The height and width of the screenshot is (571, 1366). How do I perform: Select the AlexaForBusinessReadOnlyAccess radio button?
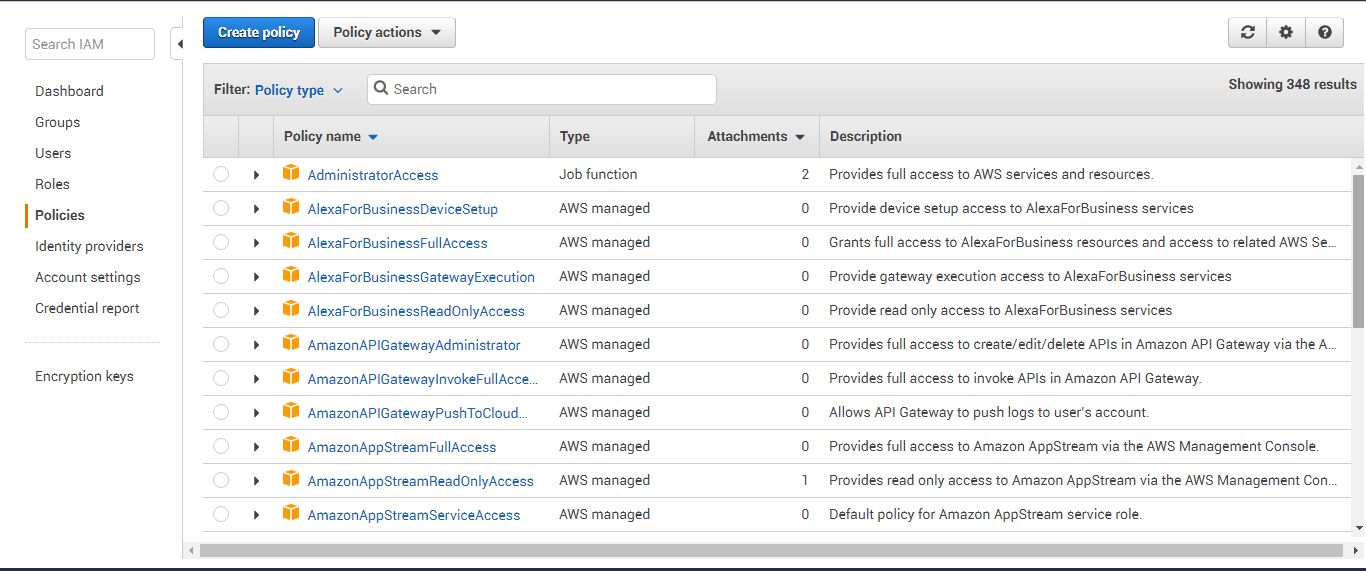pos(221,310)
